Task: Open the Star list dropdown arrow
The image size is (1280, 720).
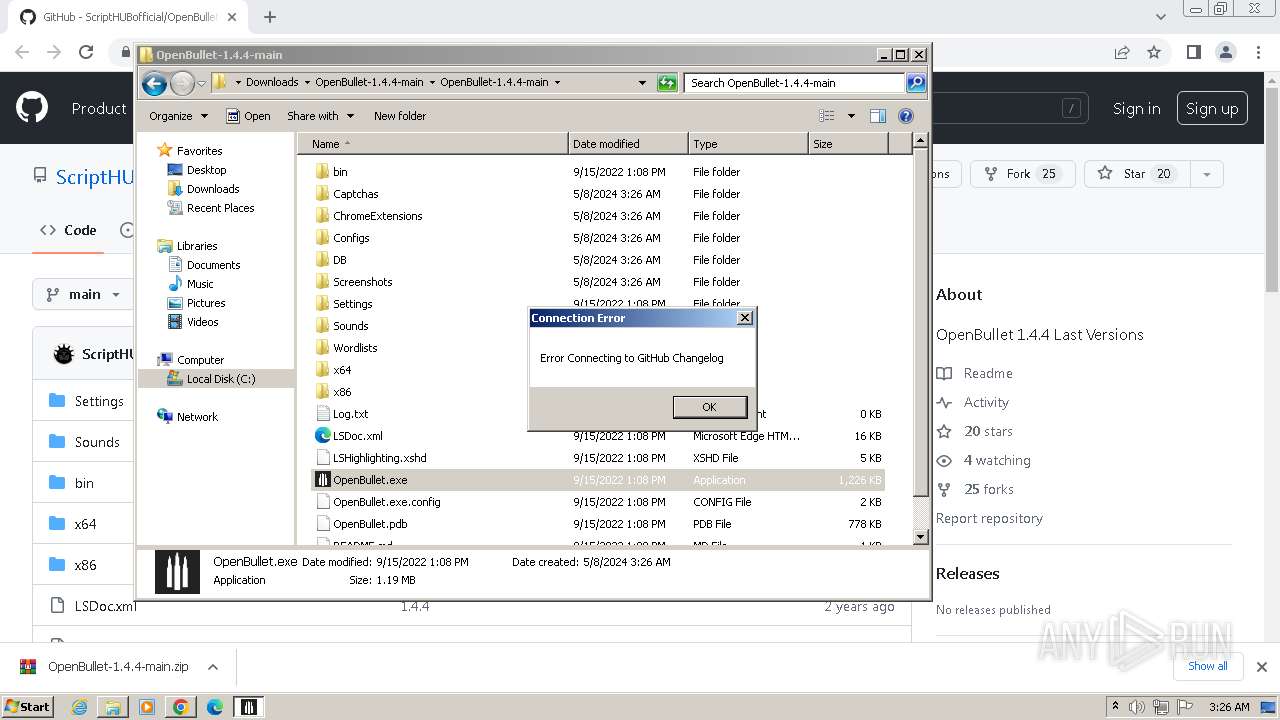Action: pyautogui.click(x=1206, y=174)
